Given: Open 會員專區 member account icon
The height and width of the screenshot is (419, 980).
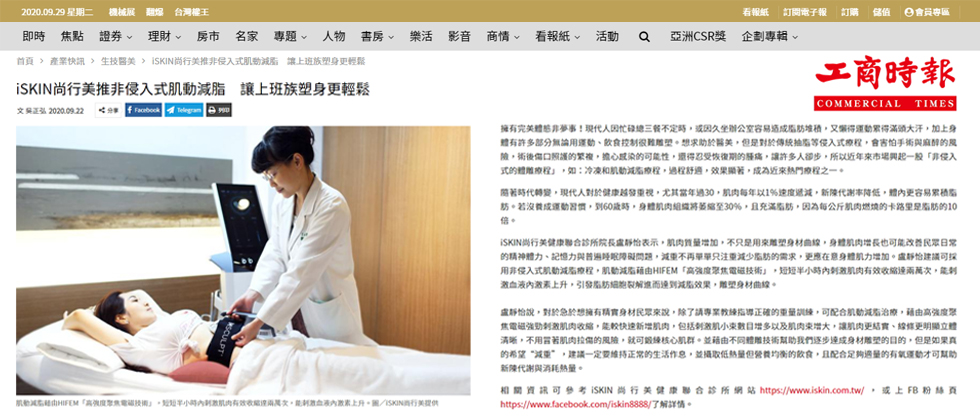Looking at the screenshot, I should point(926,12).
